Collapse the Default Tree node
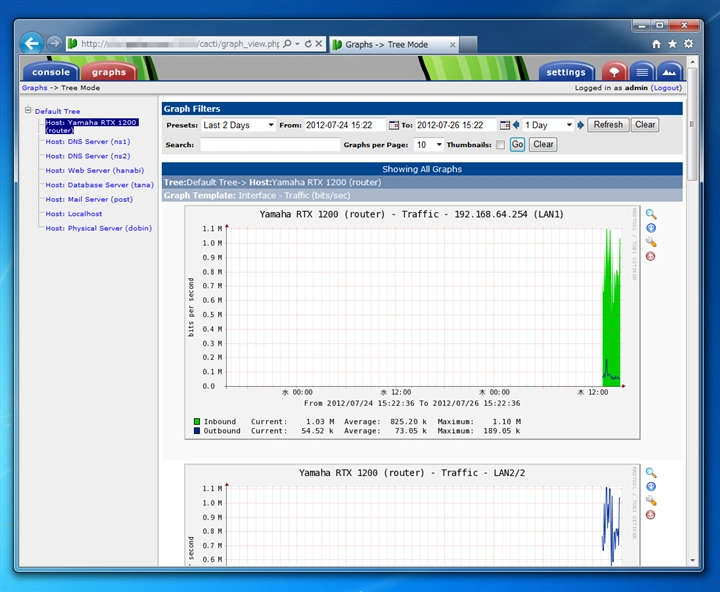 click(28, 110)
